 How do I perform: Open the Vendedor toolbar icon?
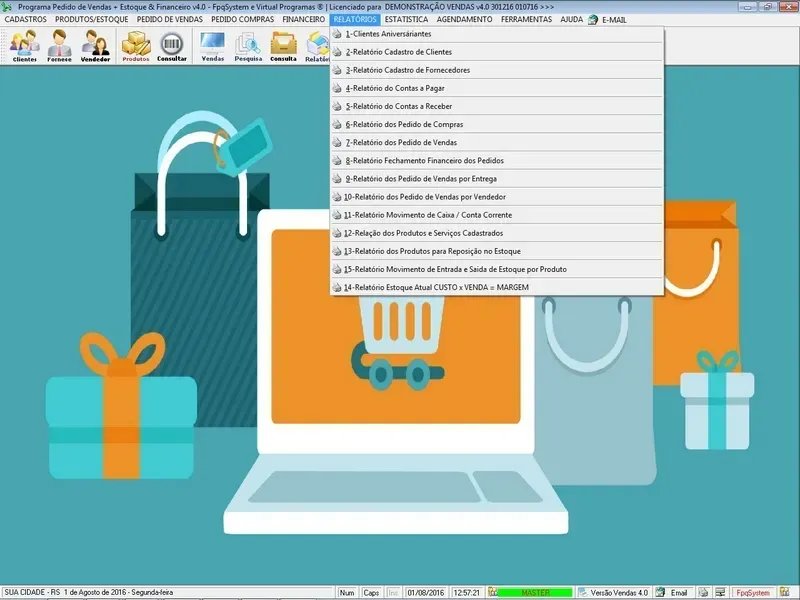click(x=95, y=46)
